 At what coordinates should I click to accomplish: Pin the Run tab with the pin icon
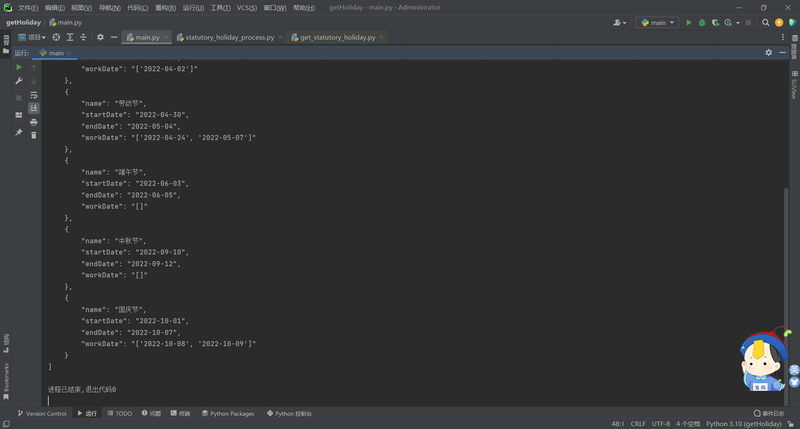[19, 132]
